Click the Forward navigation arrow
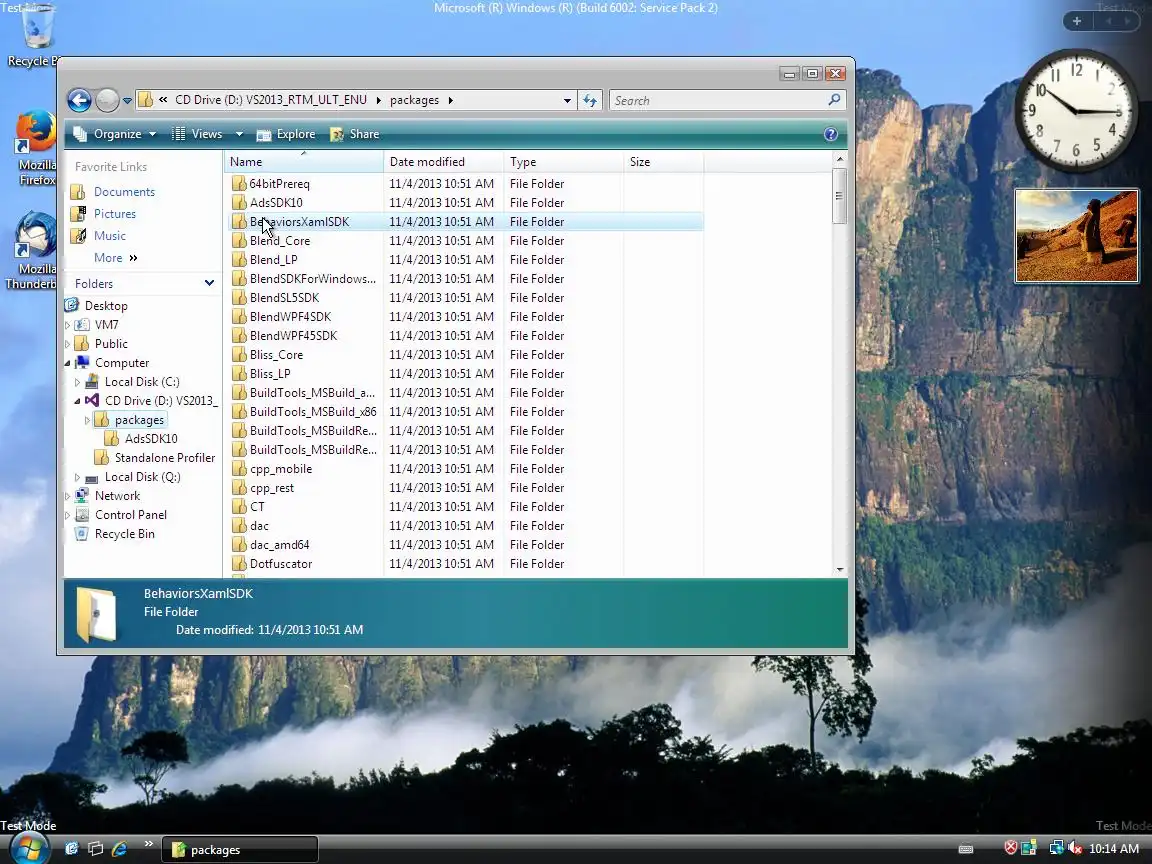Image resolution: width=1152 pixels, height=864 pixels. coord(107,100)
